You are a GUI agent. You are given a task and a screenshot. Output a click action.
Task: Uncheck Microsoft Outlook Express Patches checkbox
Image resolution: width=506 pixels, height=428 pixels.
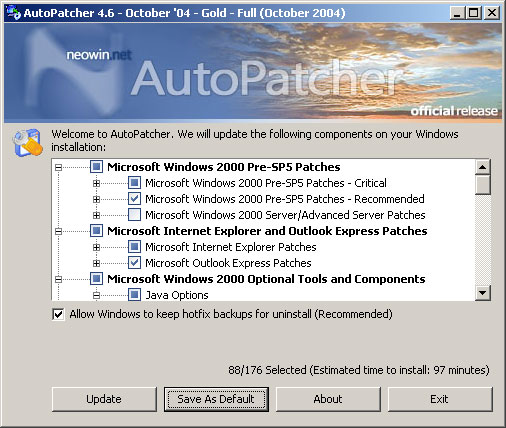pos(134,262)
